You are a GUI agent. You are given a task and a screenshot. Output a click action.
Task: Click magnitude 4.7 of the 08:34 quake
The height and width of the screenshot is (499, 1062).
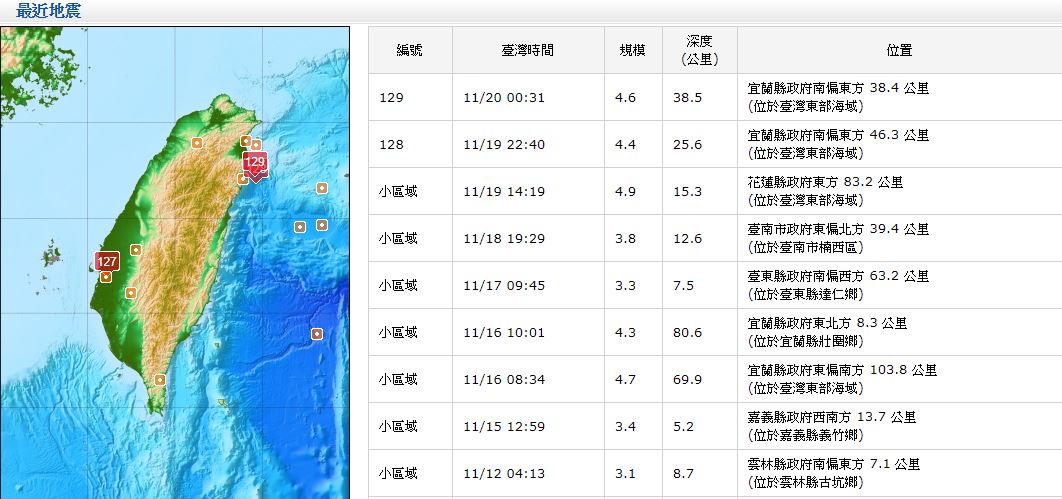(x=625, y=380)
